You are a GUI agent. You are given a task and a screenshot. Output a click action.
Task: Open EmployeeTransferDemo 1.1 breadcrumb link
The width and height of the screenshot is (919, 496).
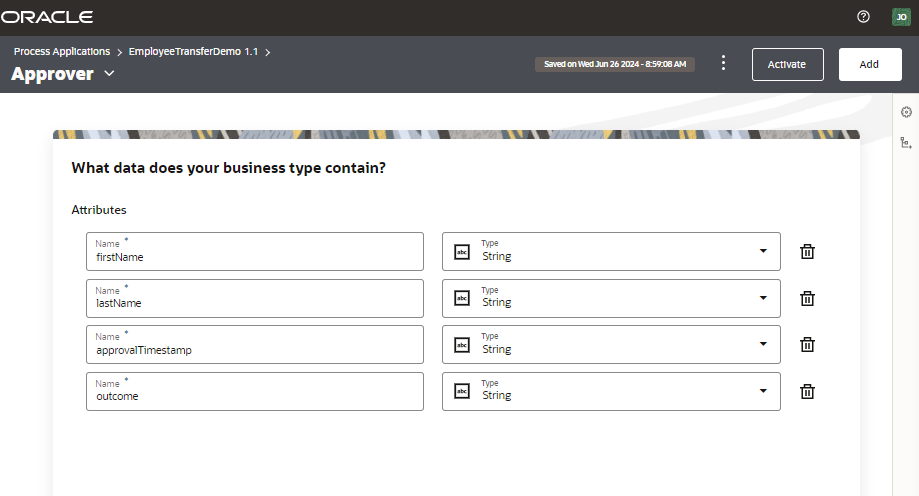[x=193, y=51]
